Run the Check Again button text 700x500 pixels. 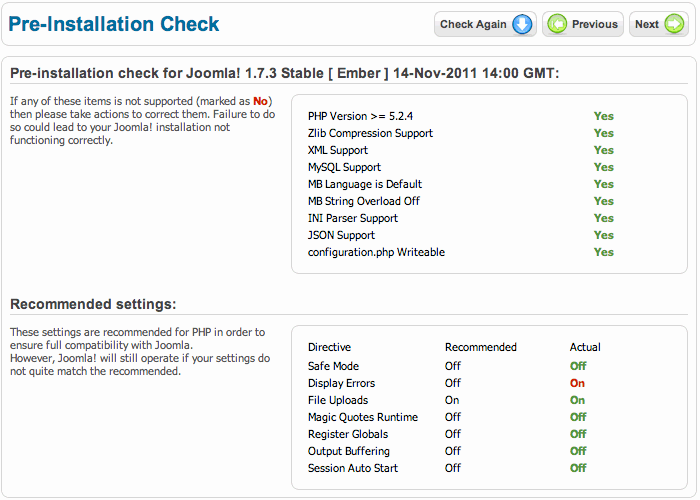pyautogui.click(x=473, y=24)
